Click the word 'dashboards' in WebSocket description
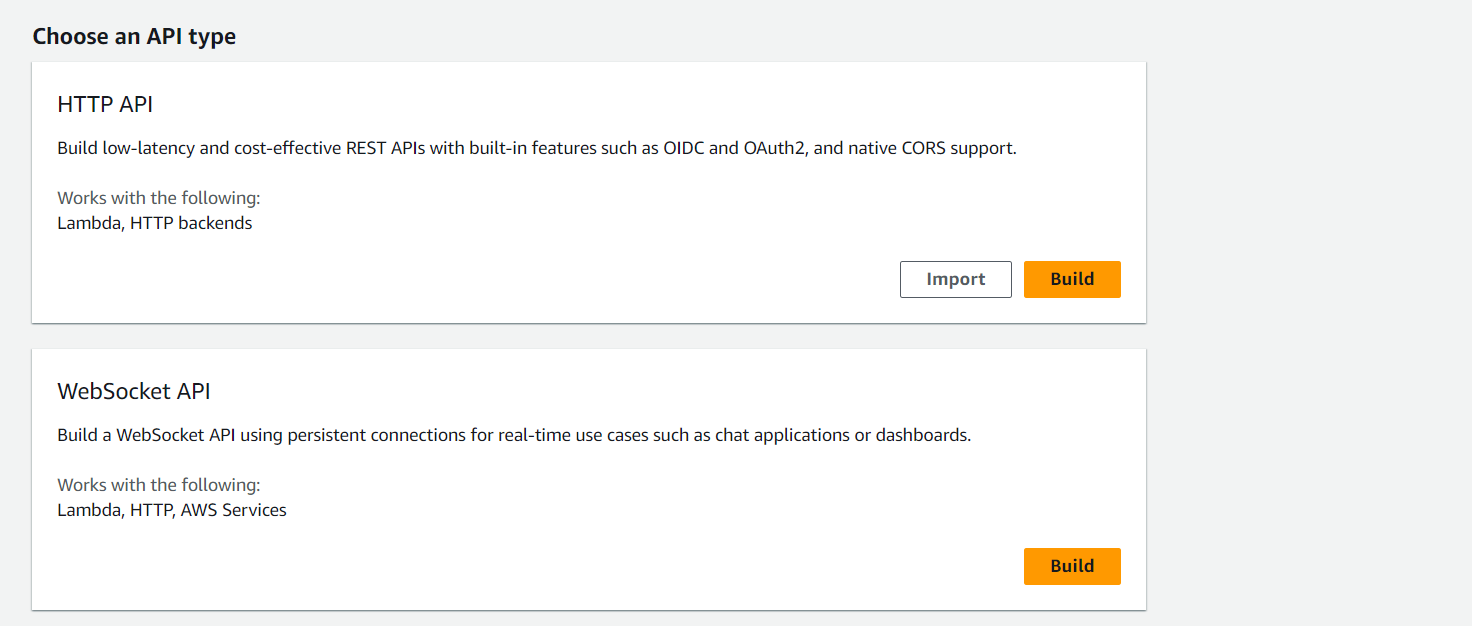Viewport: 1472px width, 626px height. coord(922,436)
